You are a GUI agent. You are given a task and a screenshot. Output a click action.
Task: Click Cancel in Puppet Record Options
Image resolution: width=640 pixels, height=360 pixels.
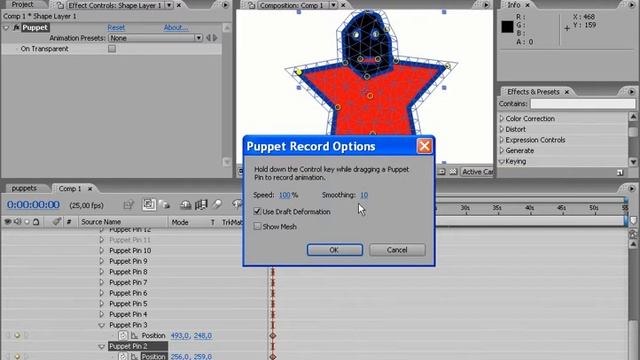(397, 250)
